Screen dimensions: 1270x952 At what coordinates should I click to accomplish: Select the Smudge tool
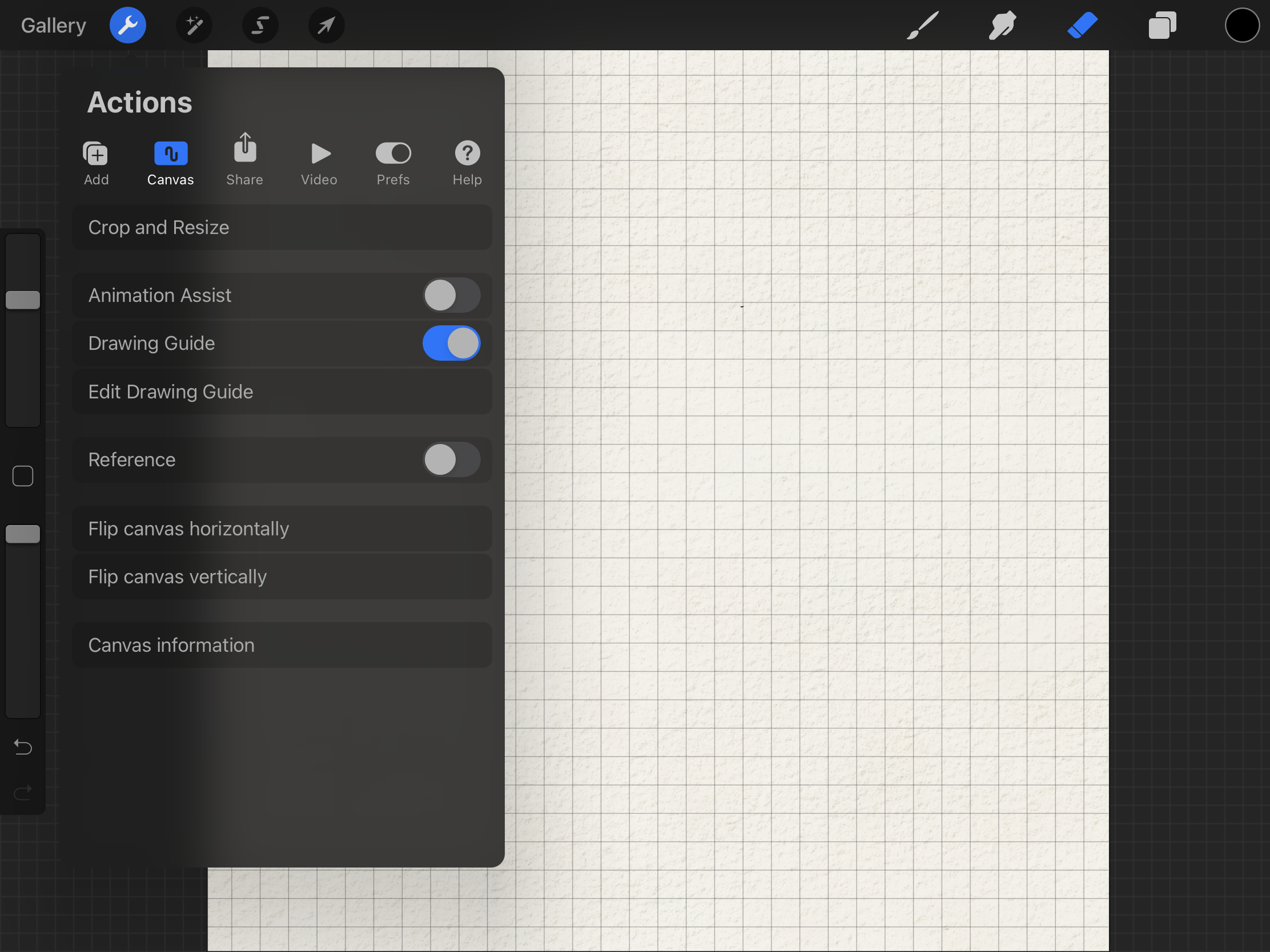[1002, 25]
